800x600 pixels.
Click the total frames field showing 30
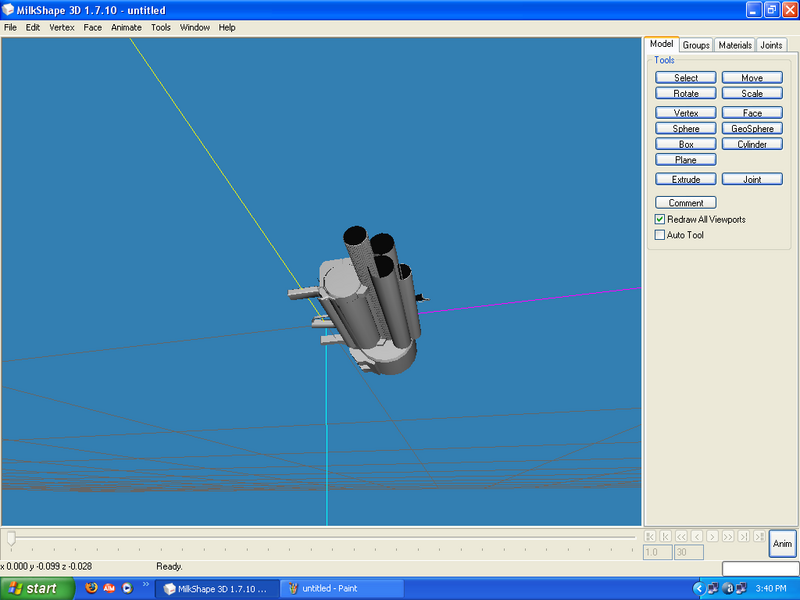pos(689,552)
